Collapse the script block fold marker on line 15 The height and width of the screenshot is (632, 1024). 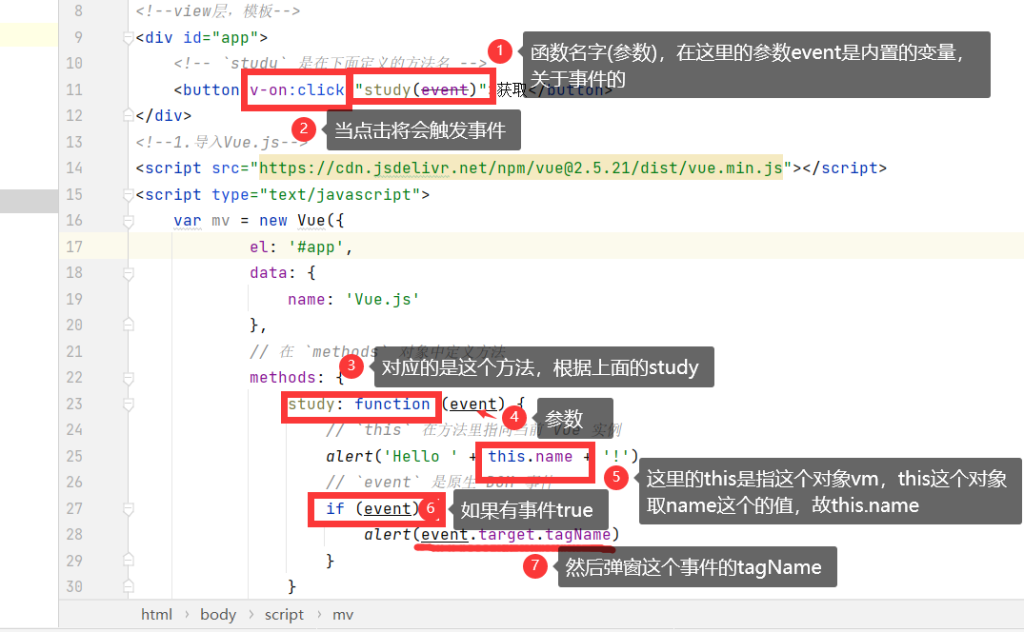click(127, 194)
